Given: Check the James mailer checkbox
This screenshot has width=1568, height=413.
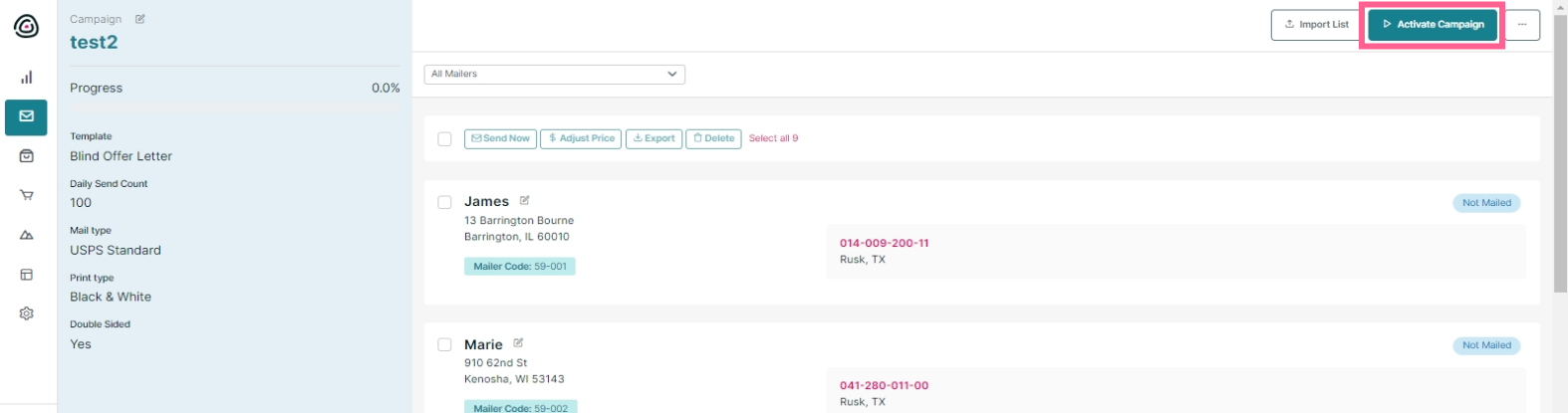Looking at the screenshot, I should point(444,202).
